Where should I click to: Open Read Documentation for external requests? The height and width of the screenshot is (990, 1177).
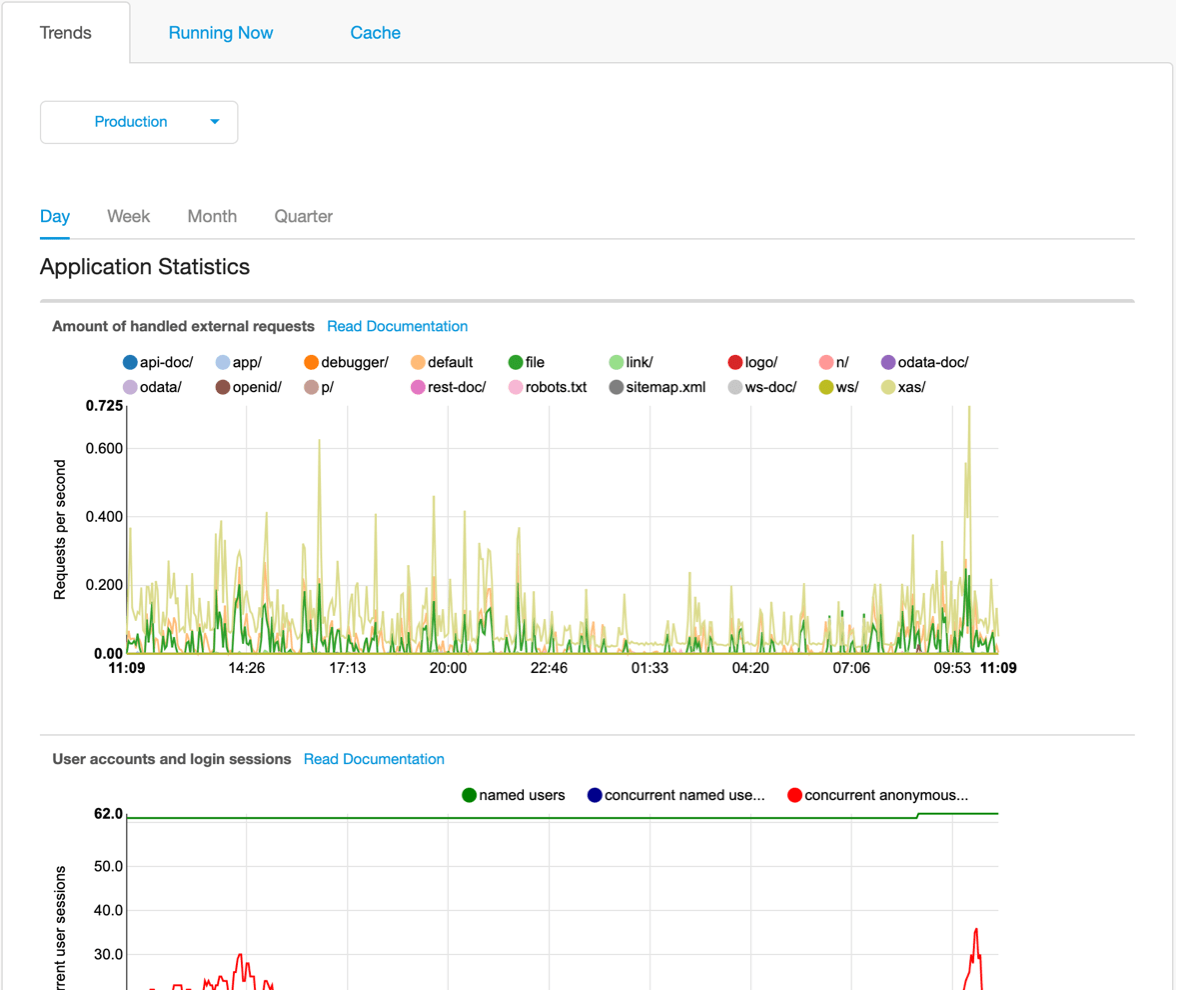397,326
